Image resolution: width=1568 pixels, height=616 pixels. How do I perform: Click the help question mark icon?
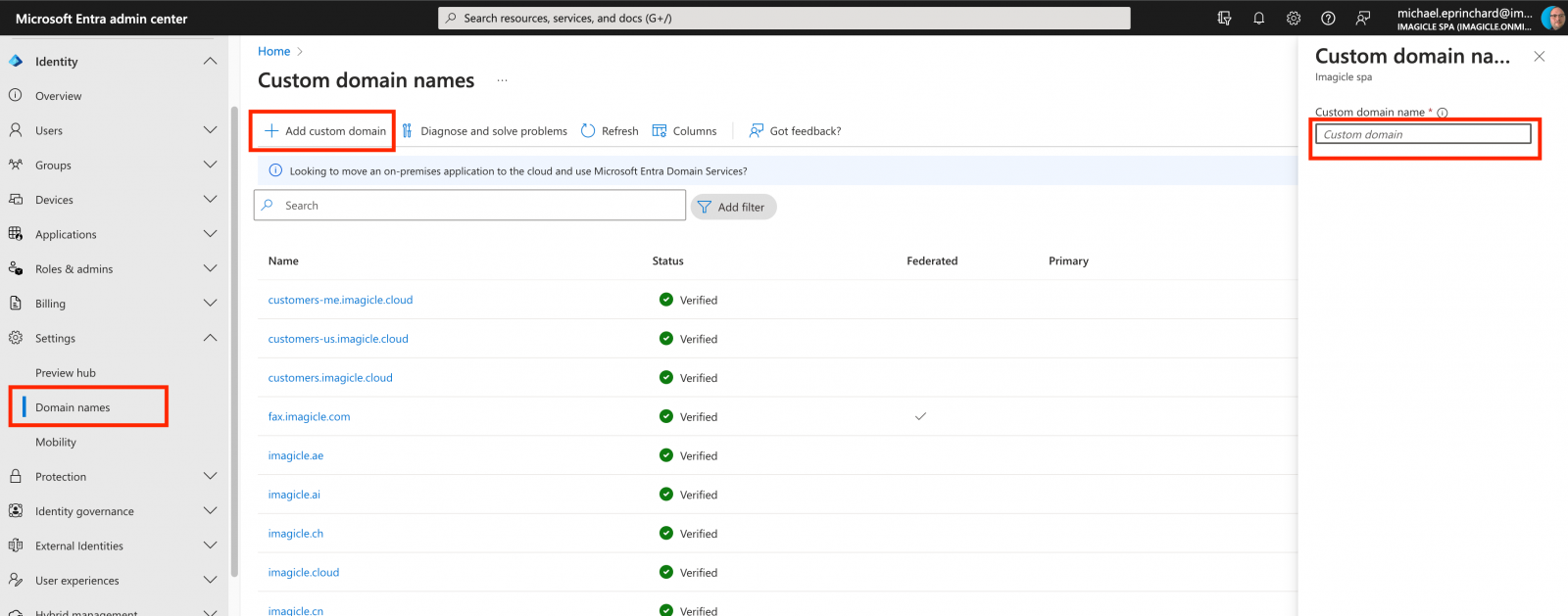pyautogui.click(x=1328, y=18)
